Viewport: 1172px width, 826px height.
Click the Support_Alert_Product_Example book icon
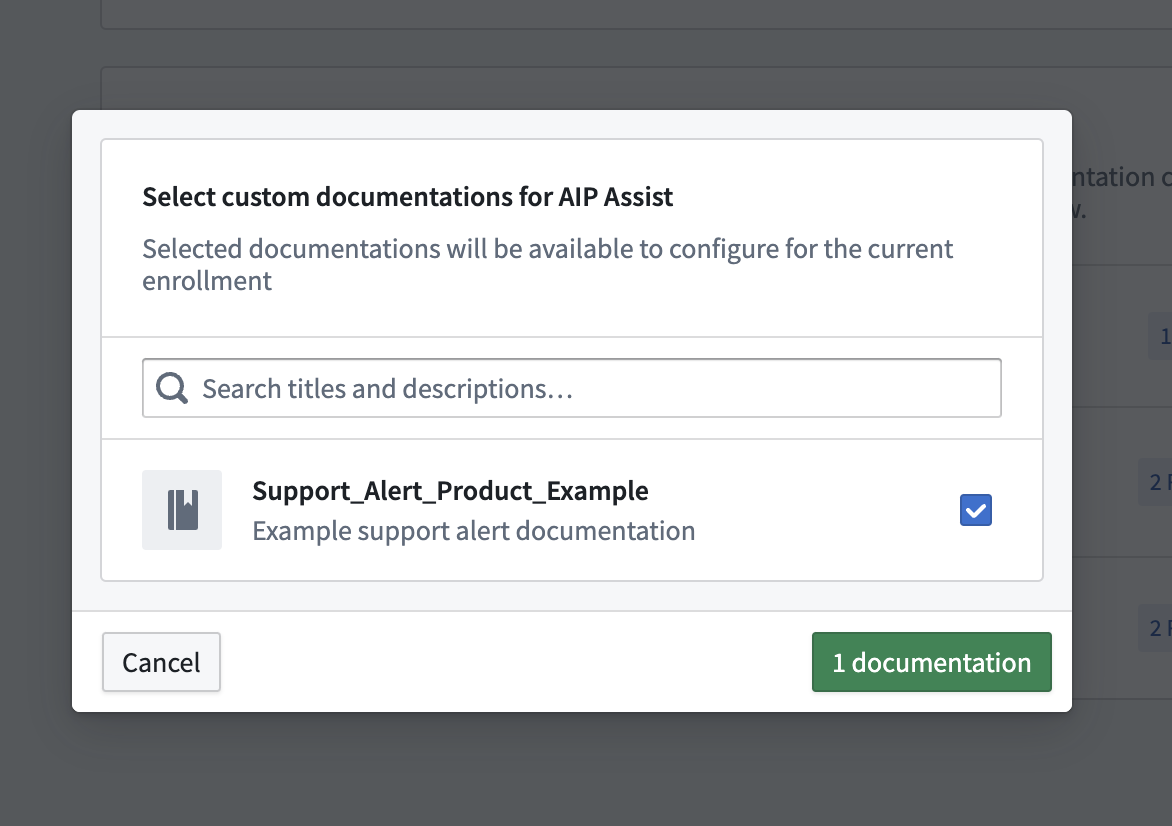point(182,510)
